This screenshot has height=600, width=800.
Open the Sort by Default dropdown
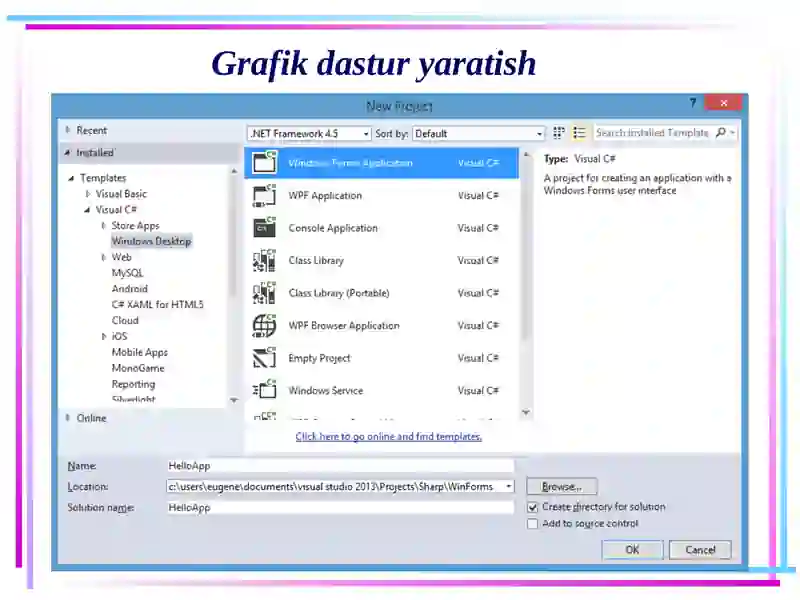(479, 134)
